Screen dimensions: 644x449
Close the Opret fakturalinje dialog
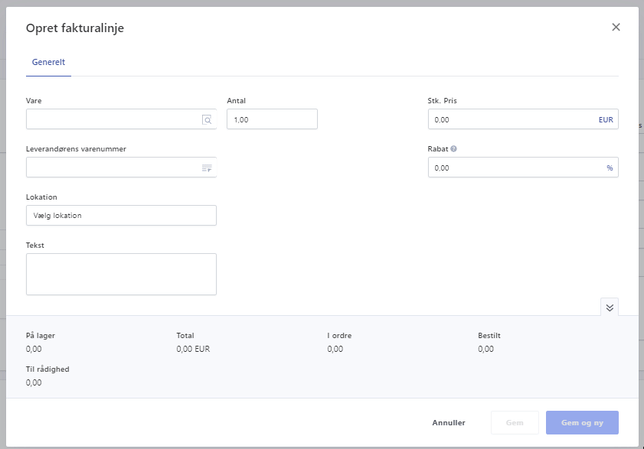coord(616,27)
